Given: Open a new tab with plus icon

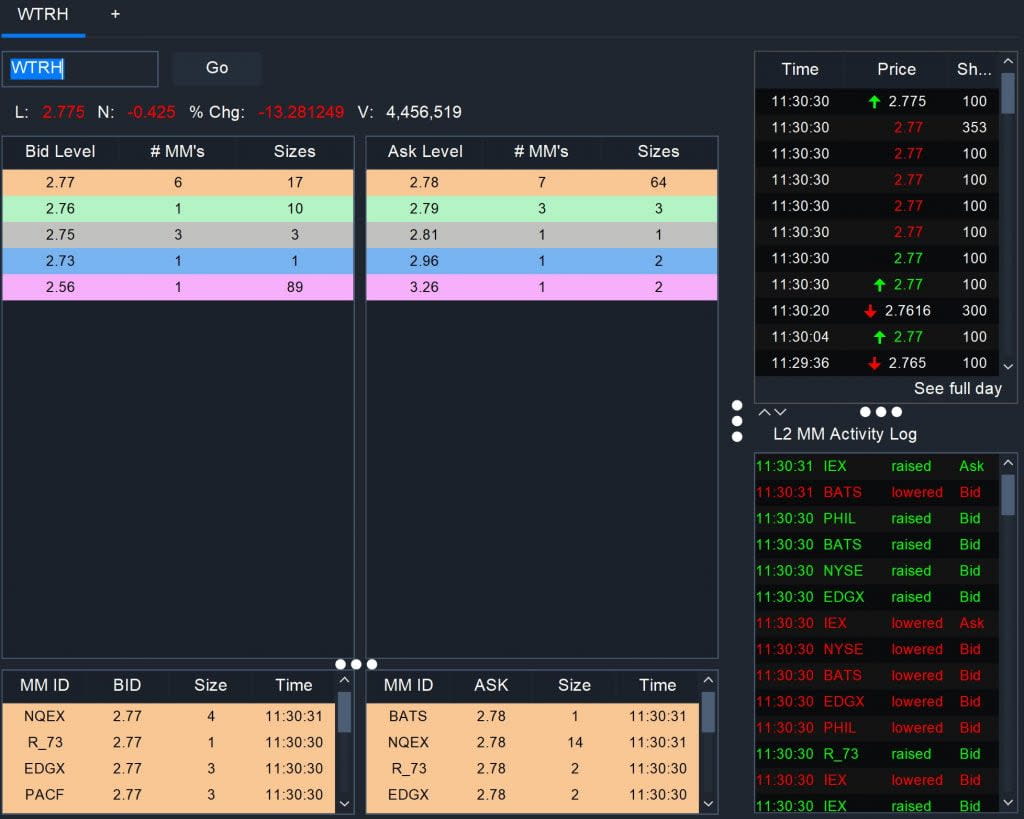Looking at the screenshot, I should (x=115, y=14).
